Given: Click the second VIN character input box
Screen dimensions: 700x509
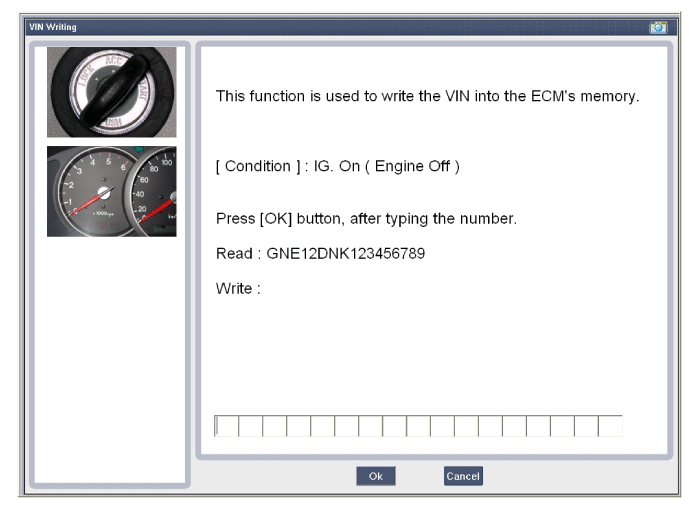Looking at the screenshot, I should tap(250, 426).
